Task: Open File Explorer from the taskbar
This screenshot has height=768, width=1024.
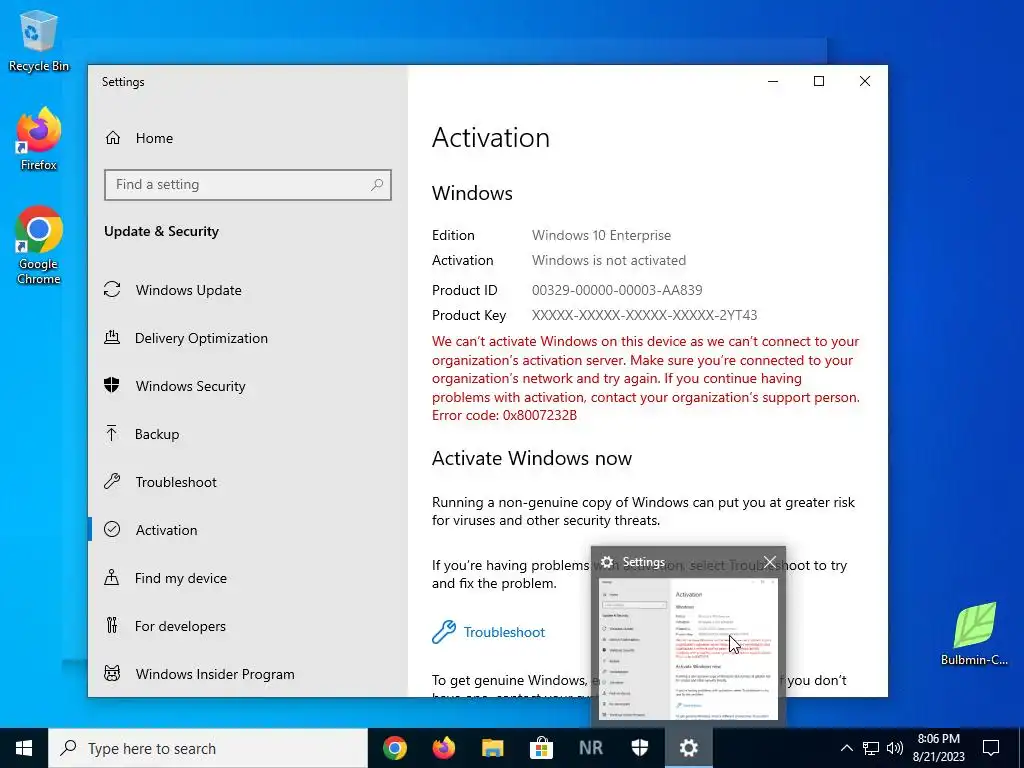Action: [493, 748]
